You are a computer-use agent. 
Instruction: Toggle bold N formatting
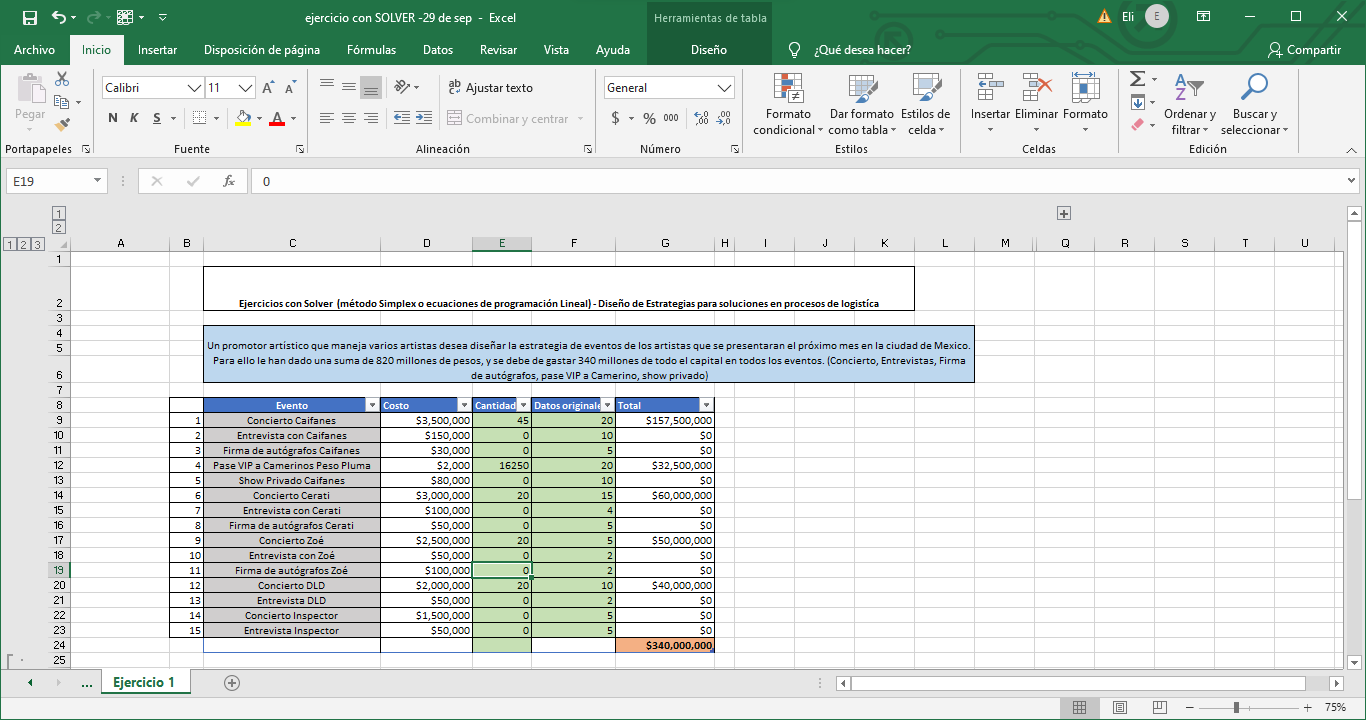tap(113, 118)
